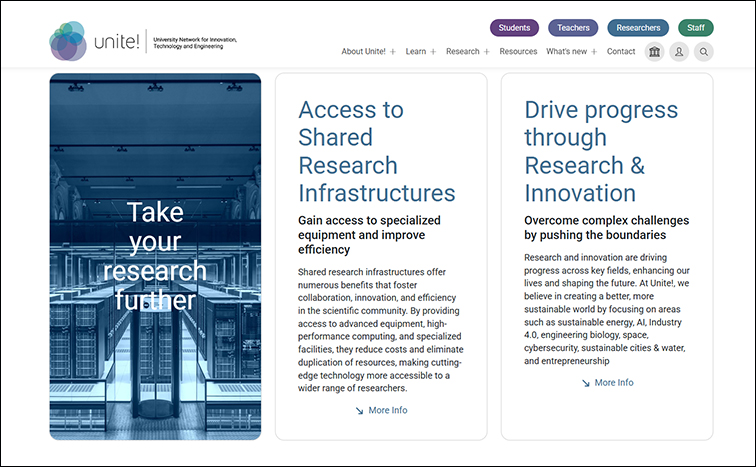The image size is (756, 467).
Task: Select the green Staff button
Action: point(695,28)
